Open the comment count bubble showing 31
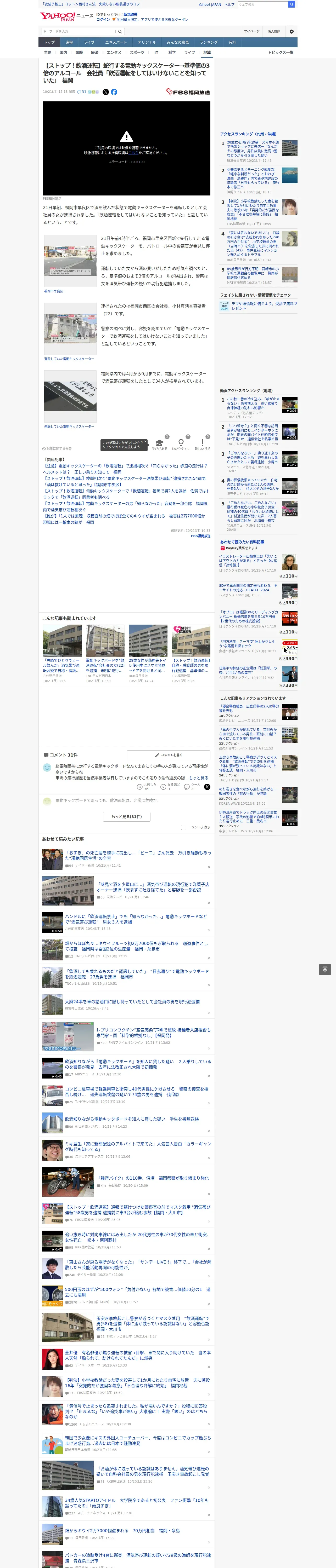 [82, 92]
